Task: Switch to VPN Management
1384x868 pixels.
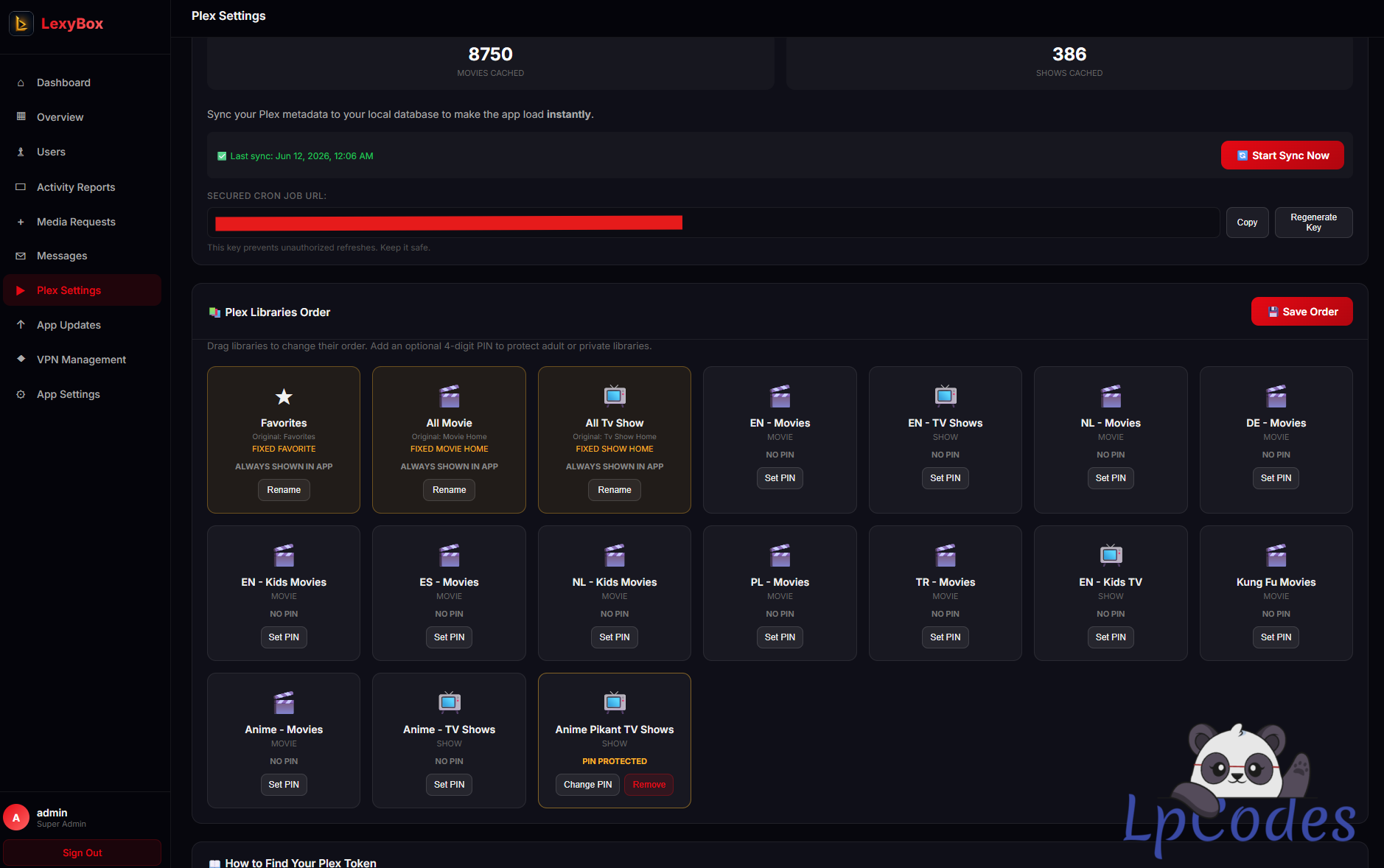Action: click(x=83, y=360)
